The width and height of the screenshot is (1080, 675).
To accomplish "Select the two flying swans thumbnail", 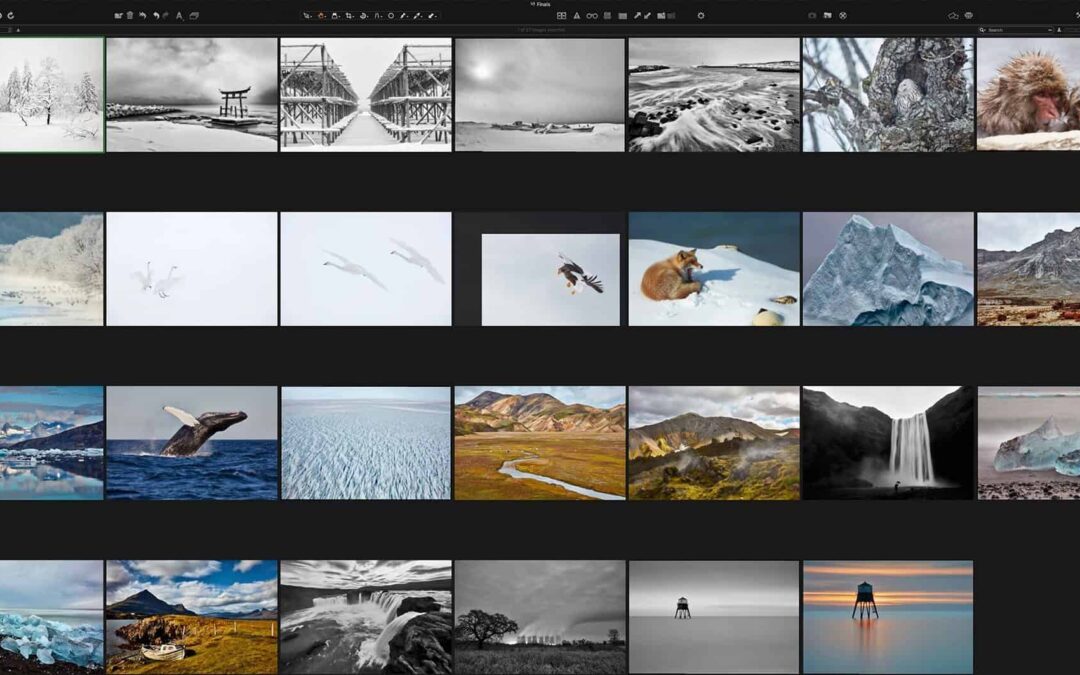I will pos(366,269).
